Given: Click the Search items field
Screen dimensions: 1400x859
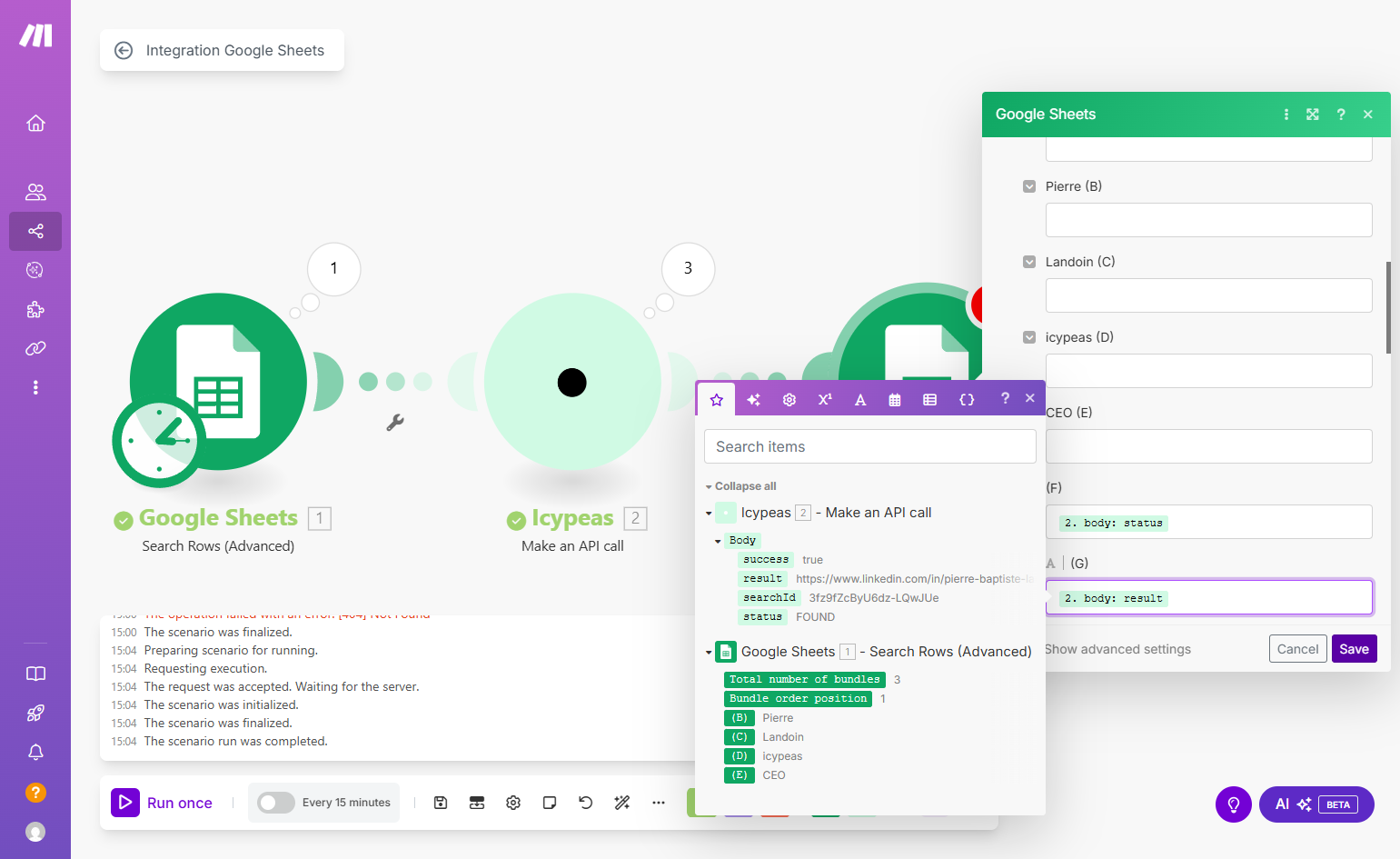Looking at the screenshot, I should pyautogui.click(x=870, y=446).
